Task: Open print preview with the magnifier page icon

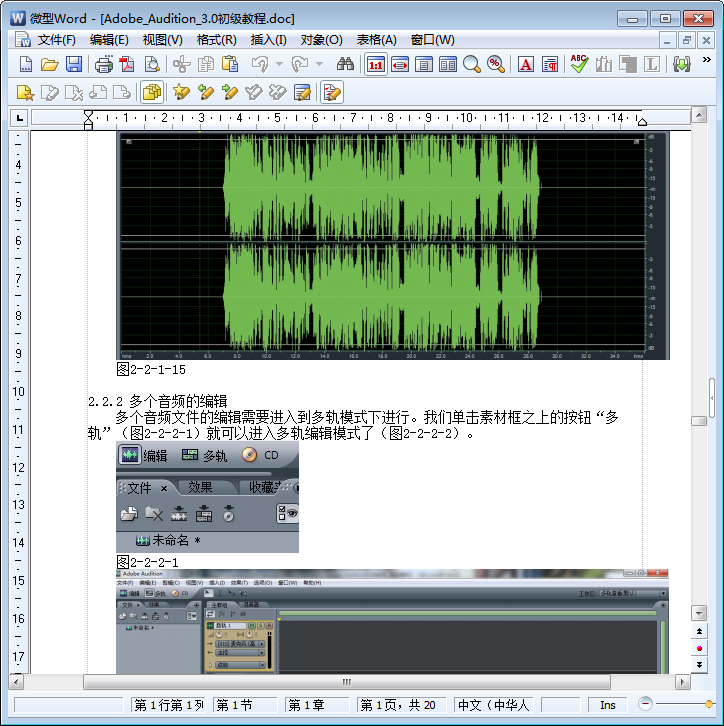Action: click(152, 64)
